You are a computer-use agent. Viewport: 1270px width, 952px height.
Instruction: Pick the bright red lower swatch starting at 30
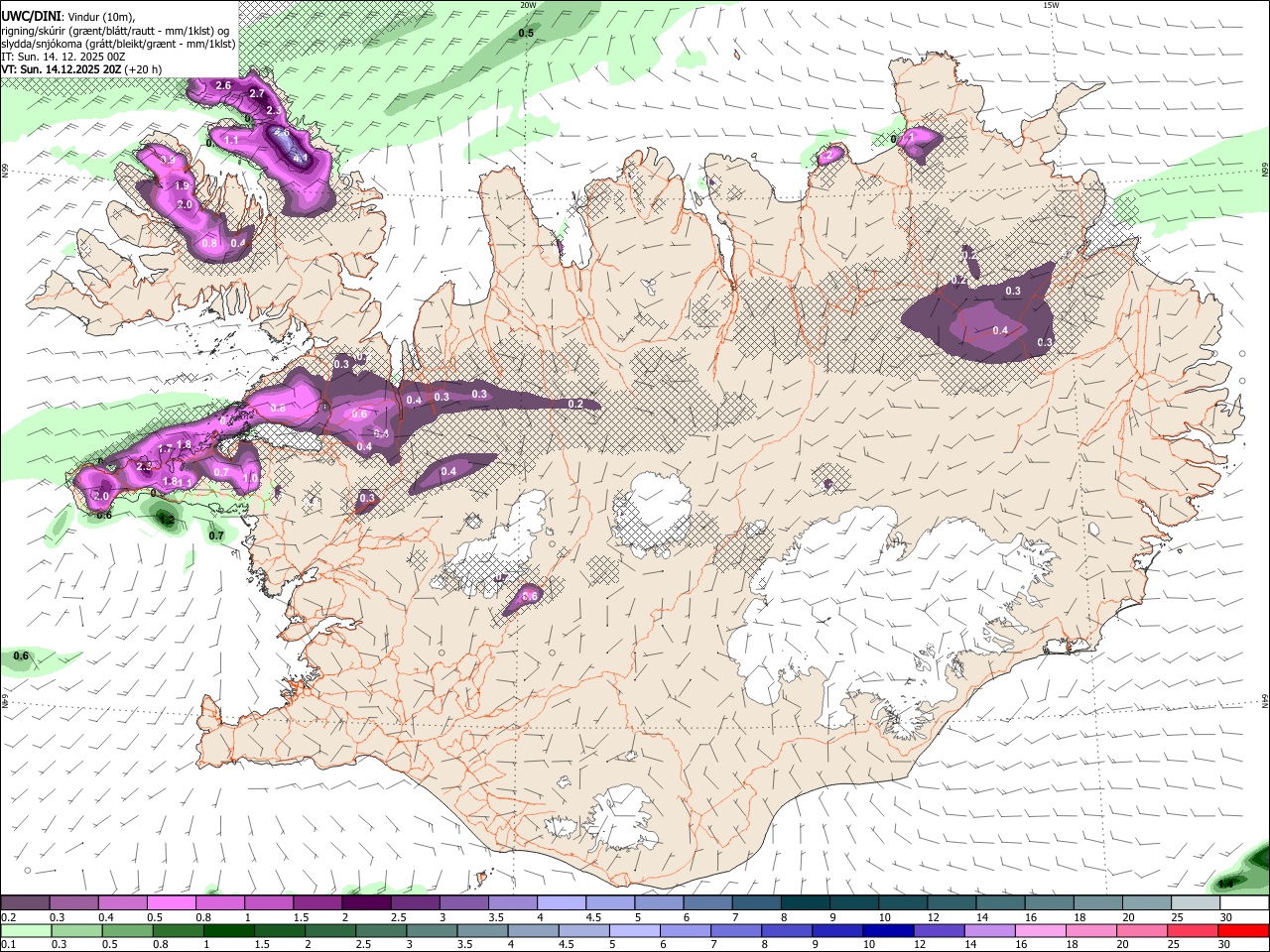[x=1245, y=930]
